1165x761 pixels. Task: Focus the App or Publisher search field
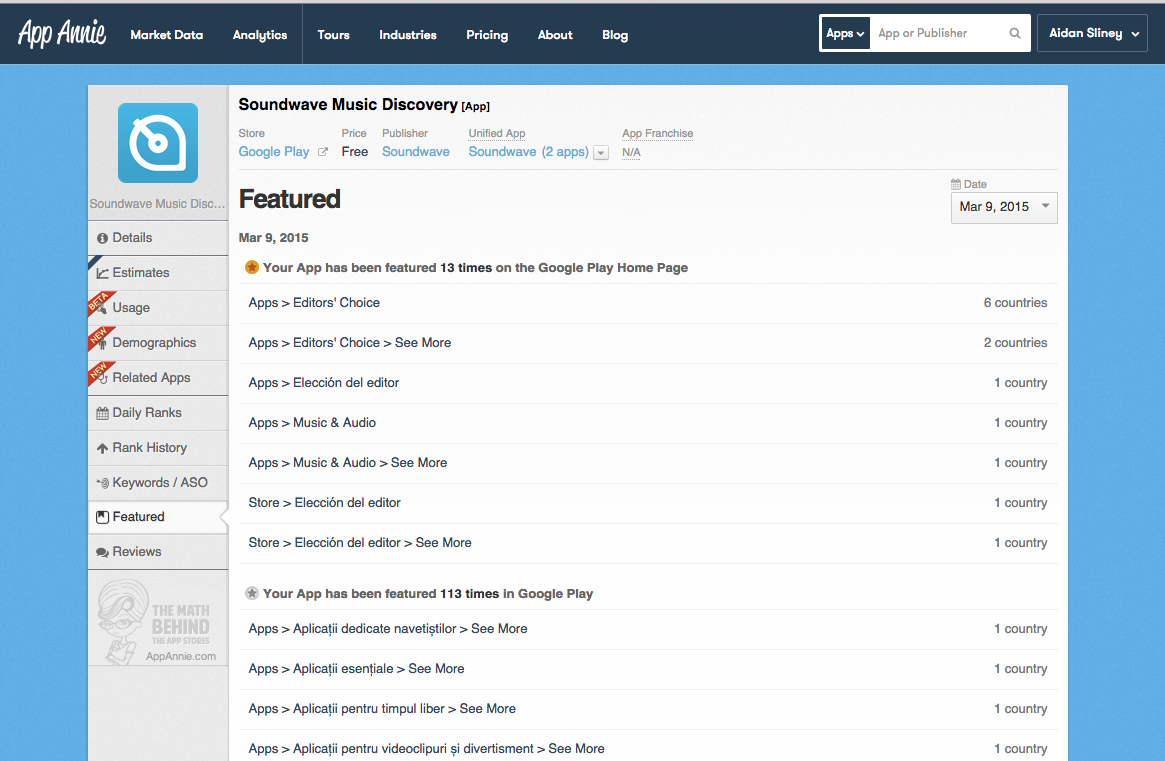(x=938, y=33)
